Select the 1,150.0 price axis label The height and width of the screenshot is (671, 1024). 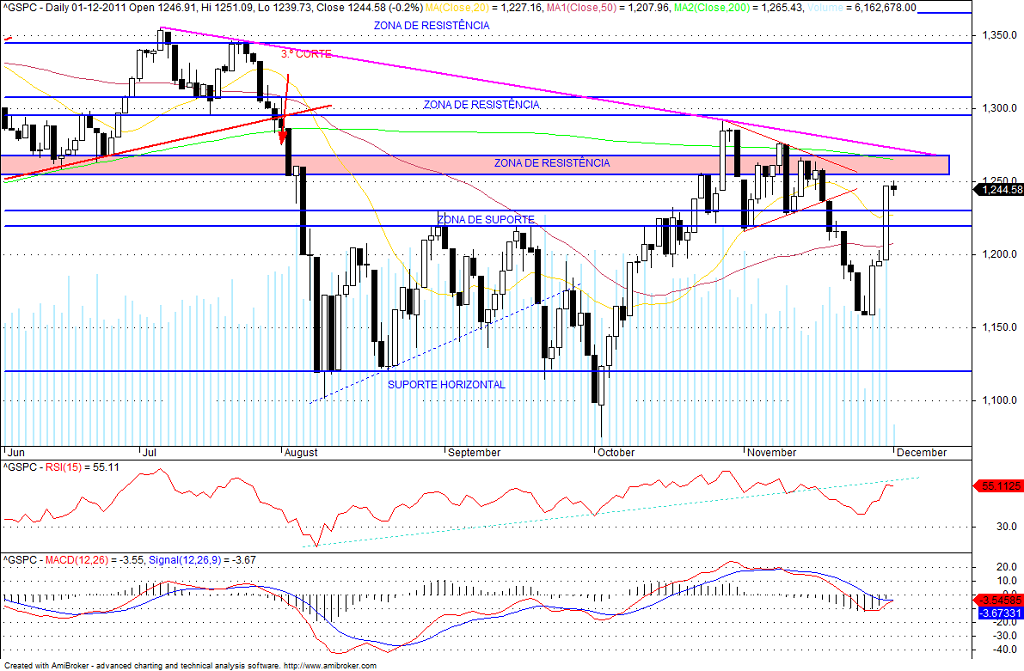(999, 327)
